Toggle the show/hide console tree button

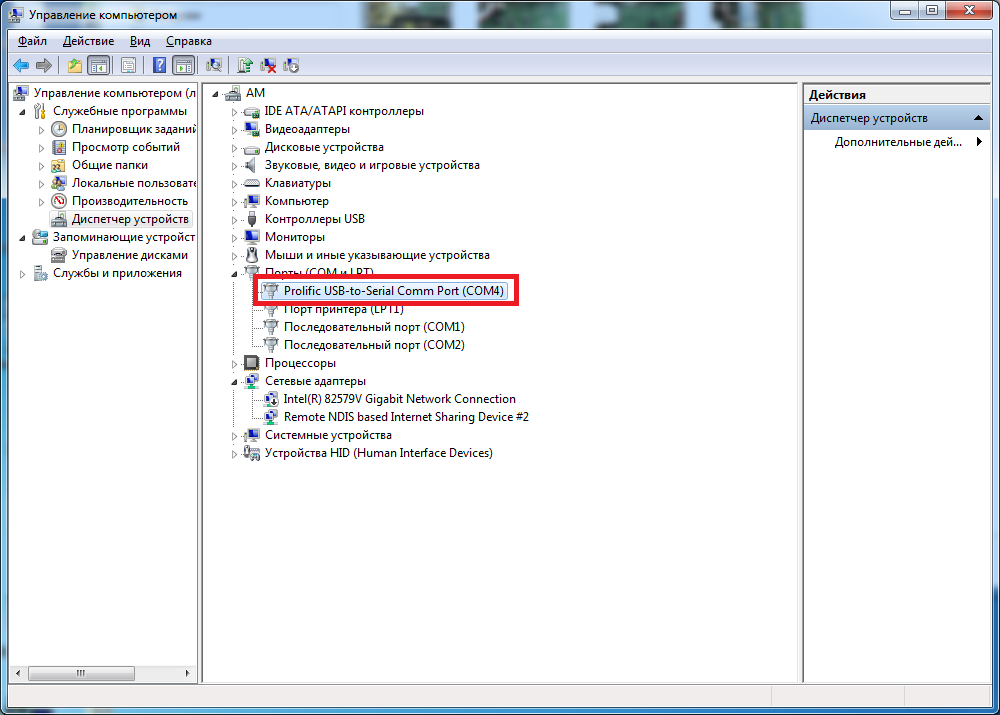(98, 66)
